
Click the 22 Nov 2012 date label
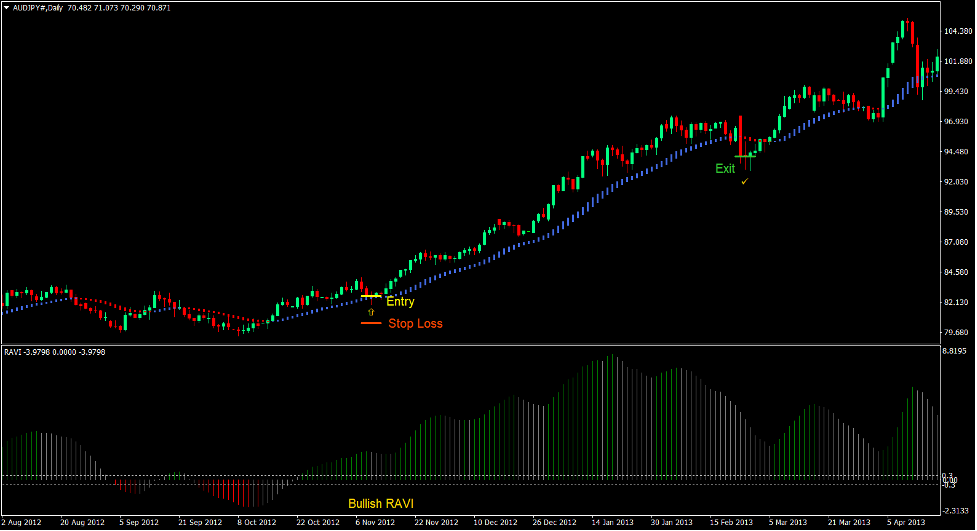click(x=436, y=522)
